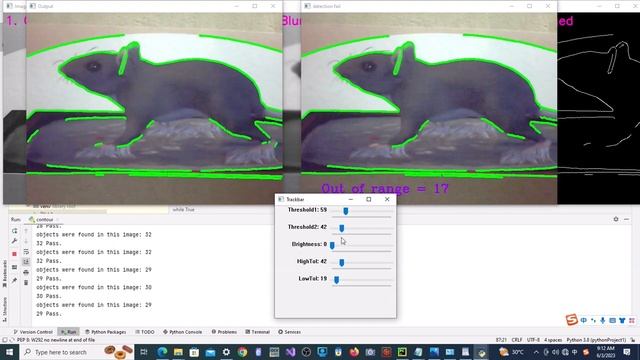This screenshot has width=640, height=360.
Task: Click the up arrow in Run console toolbar
Action: [x=26, y=231]
